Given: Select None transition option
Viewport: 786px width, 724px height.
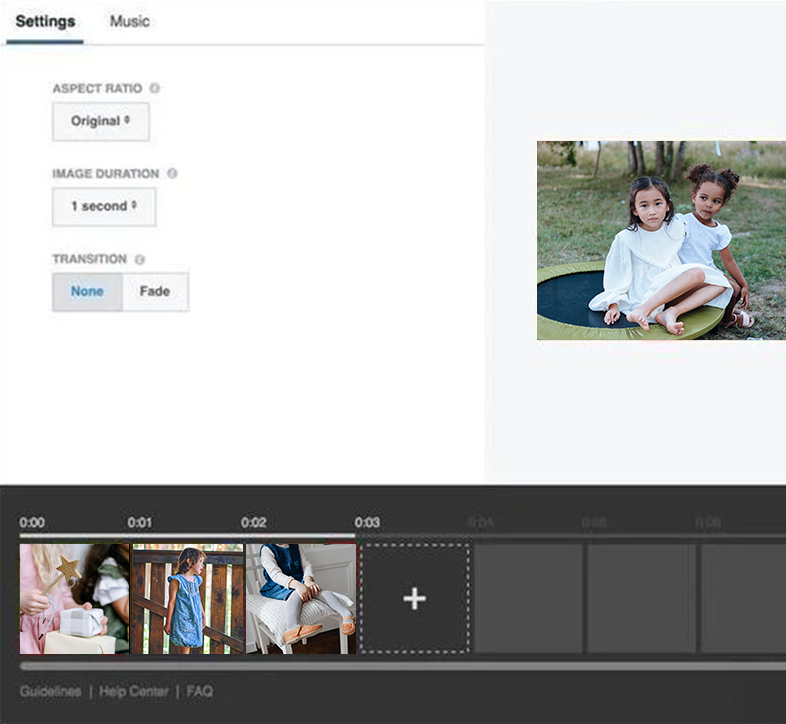Looking at the screenshot, I should (x=88, y=292).
